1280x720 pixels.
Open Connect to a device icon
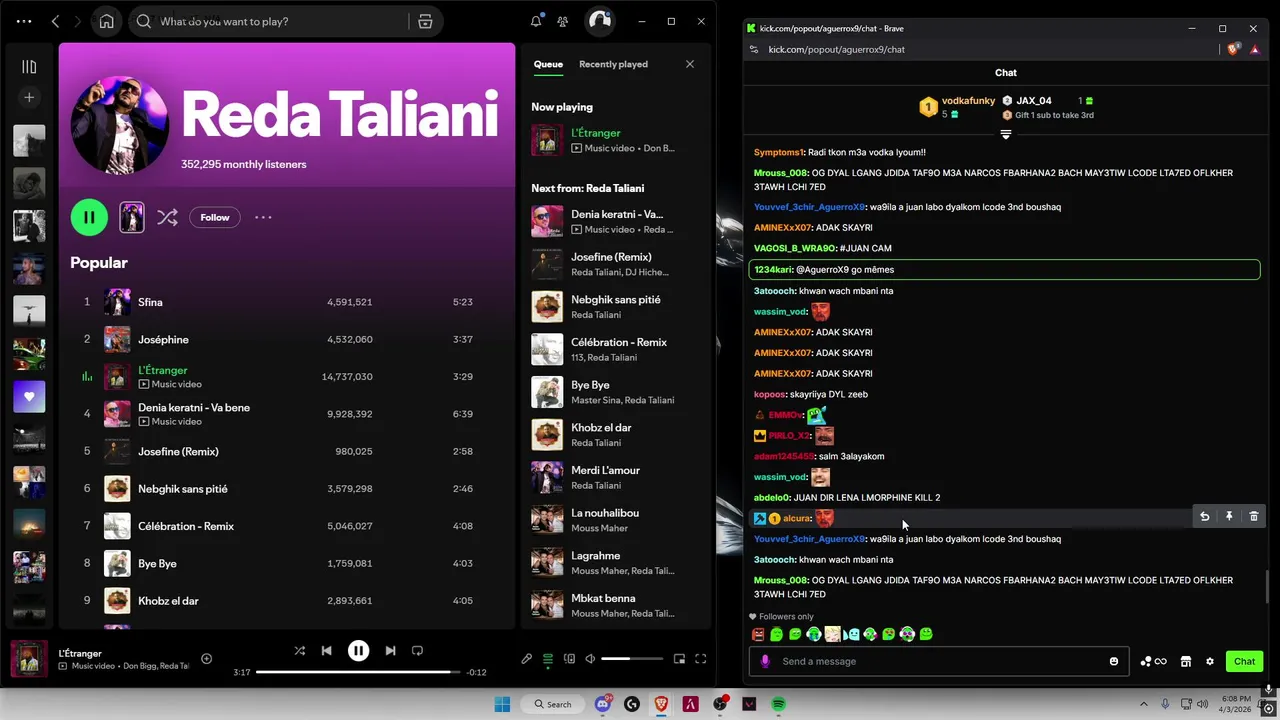pyautogui.click(x=569, y=659)
